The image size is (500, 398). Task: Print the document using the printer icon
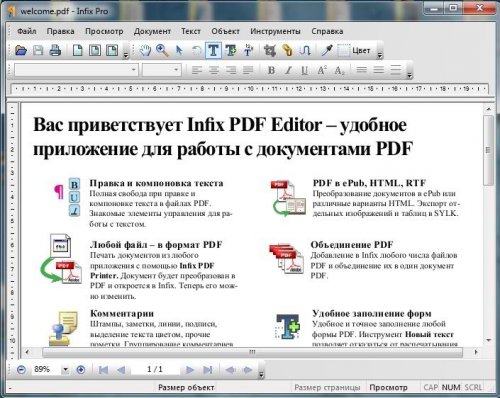coord(55,51)
